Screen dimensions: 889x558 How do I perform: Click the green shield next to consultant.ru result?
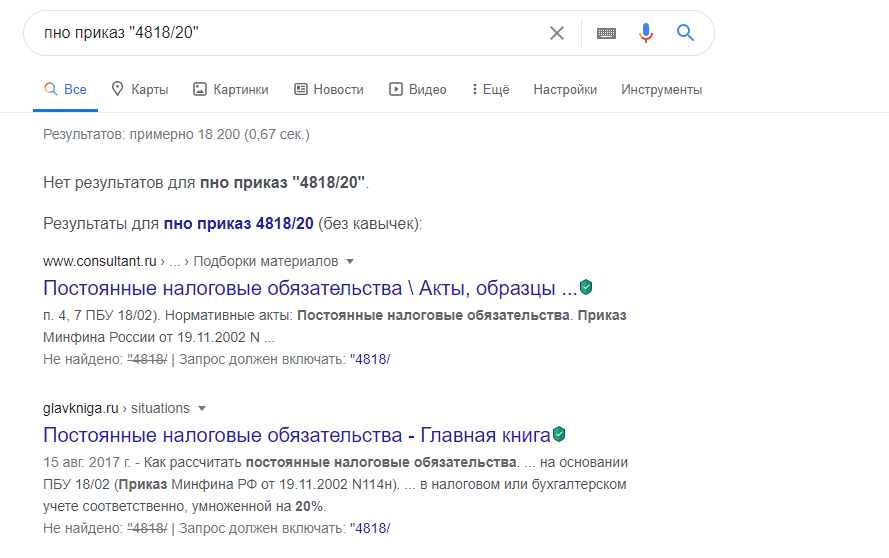[x=586, y=287]
